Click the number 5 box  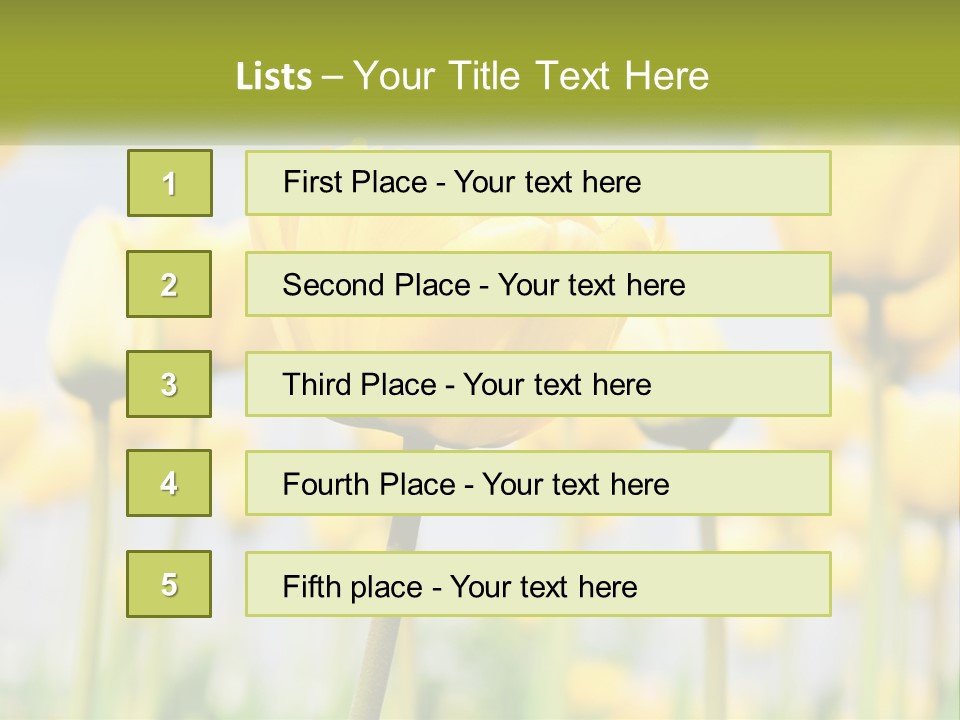coord(169,584)
